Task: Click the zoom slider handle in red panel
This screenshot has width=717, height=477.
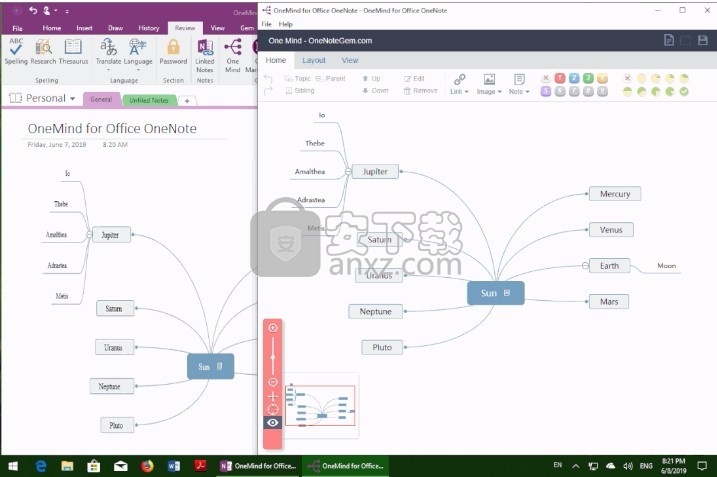Action: [x=273, y=357]
